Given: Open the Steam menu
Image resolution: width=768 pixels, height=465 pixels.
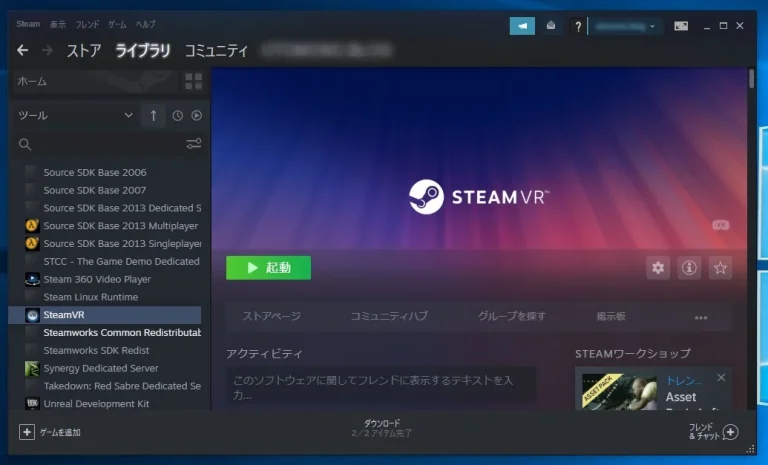Looking at the screenshot, I should [x=28, y=24].
